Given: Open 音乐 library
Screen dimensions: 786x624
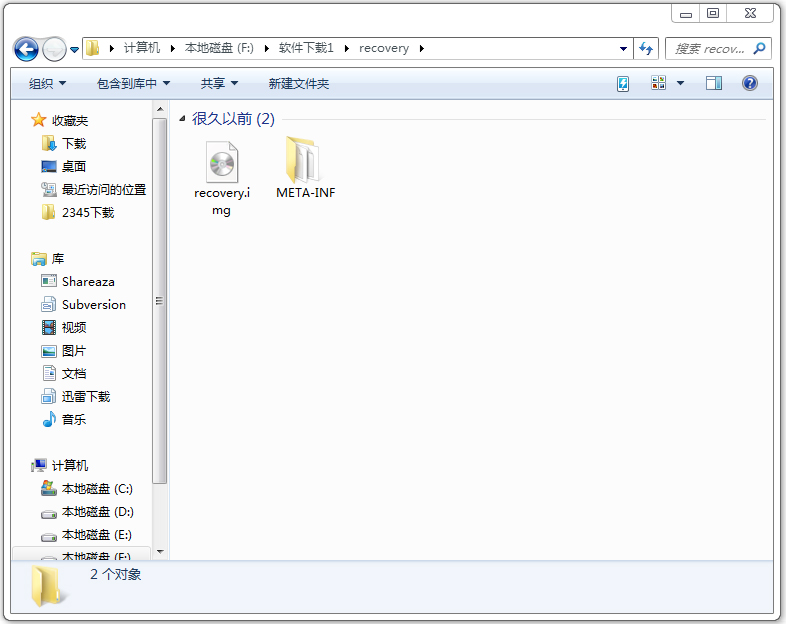Looking at the screenshot, I should click(x=74, y=420).
